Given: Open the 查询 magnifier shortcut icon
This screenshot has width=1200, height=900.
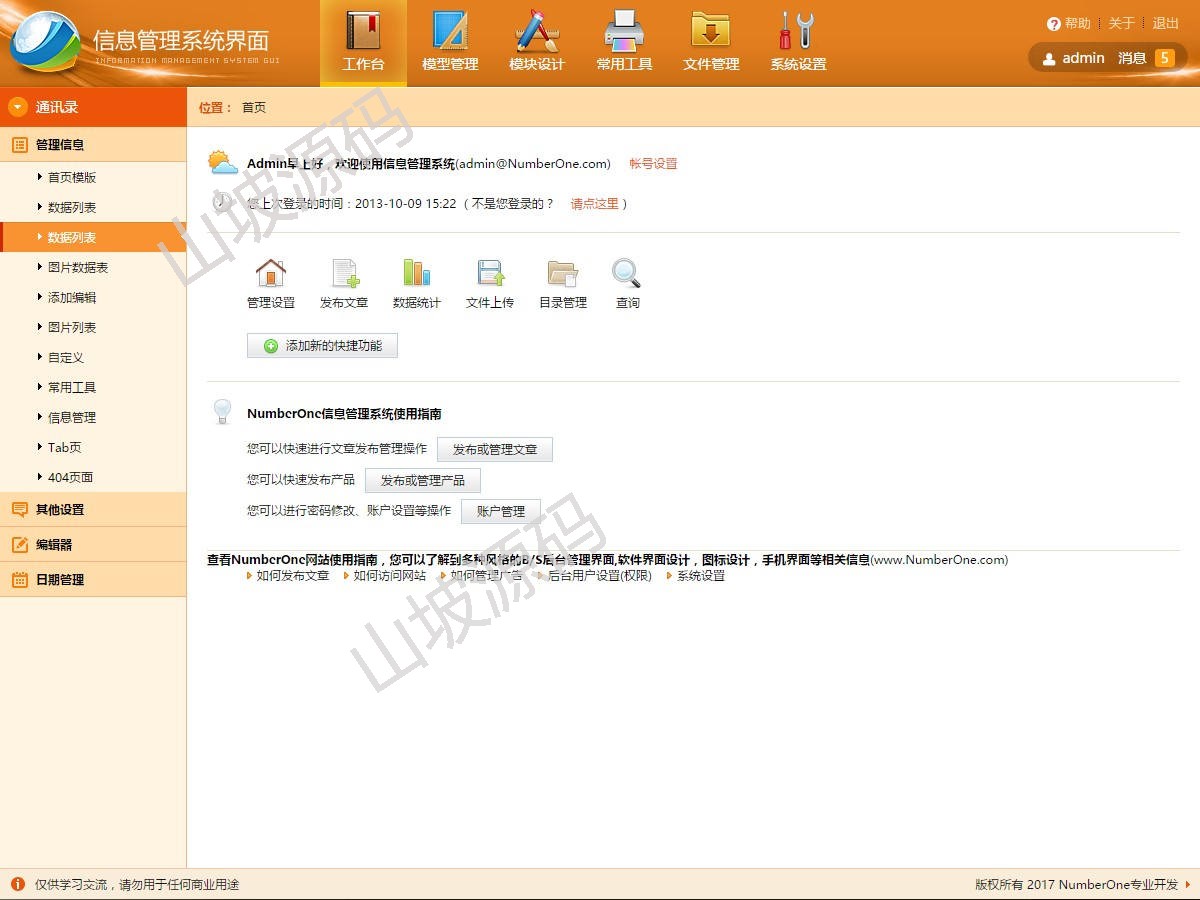Looking at the screenshot, I should 627,273.
